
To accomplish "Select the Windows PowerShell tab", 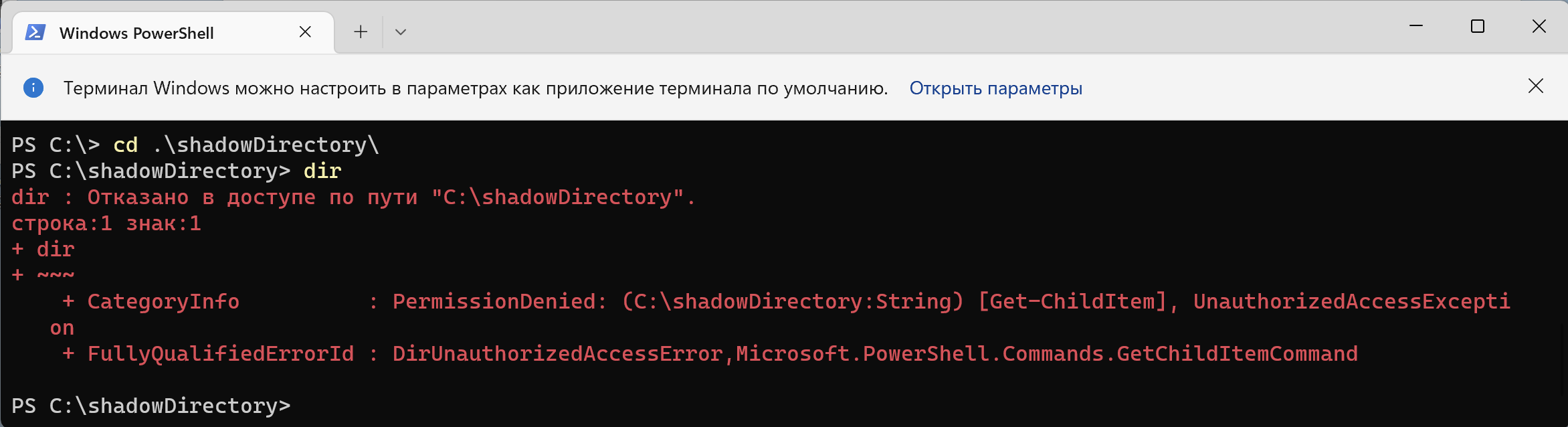I will 136,33.
